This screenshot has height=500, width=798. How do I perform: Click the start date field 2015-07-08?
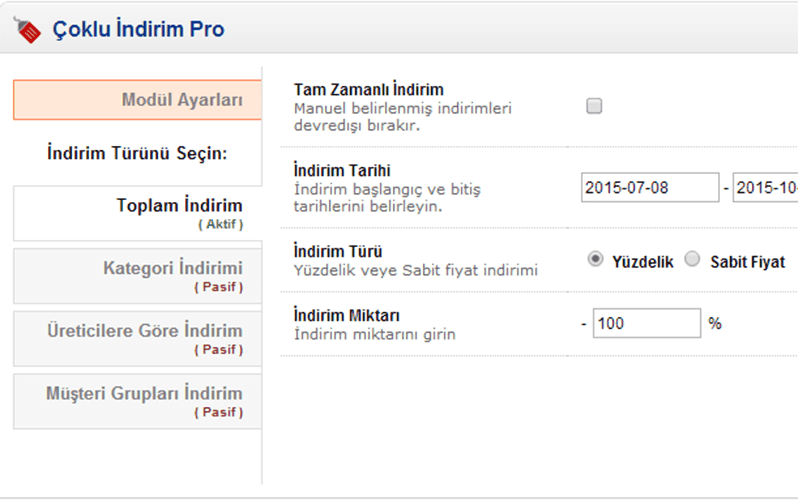(649, 188)
